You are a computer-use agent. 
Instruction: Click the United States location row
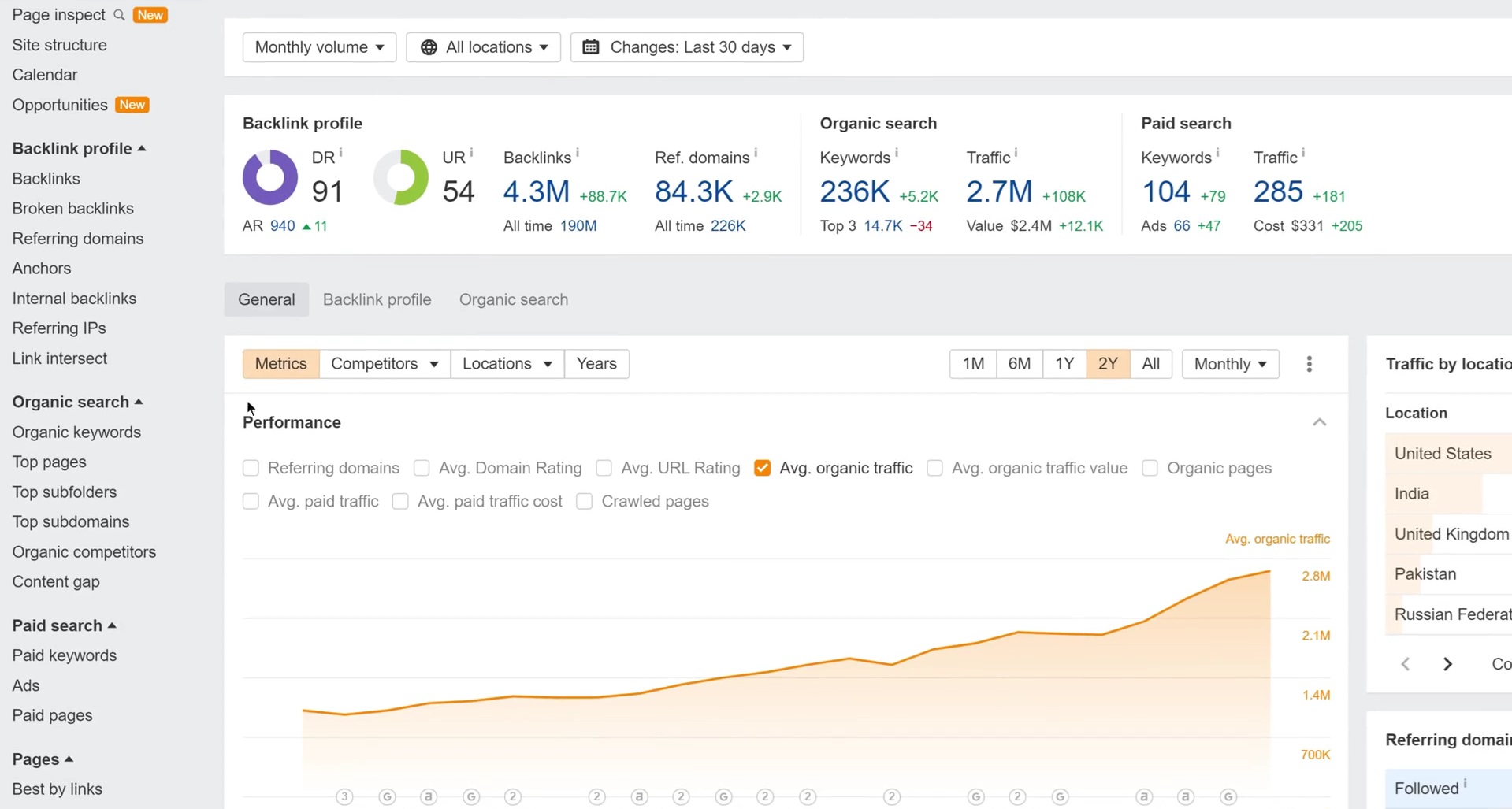[x=1448, y=454]
